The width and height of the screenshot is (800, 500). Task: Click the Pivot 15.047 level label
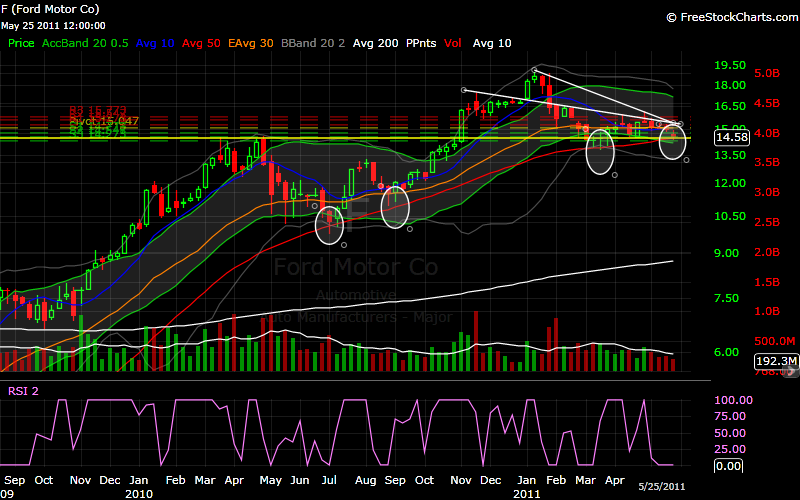104,121
